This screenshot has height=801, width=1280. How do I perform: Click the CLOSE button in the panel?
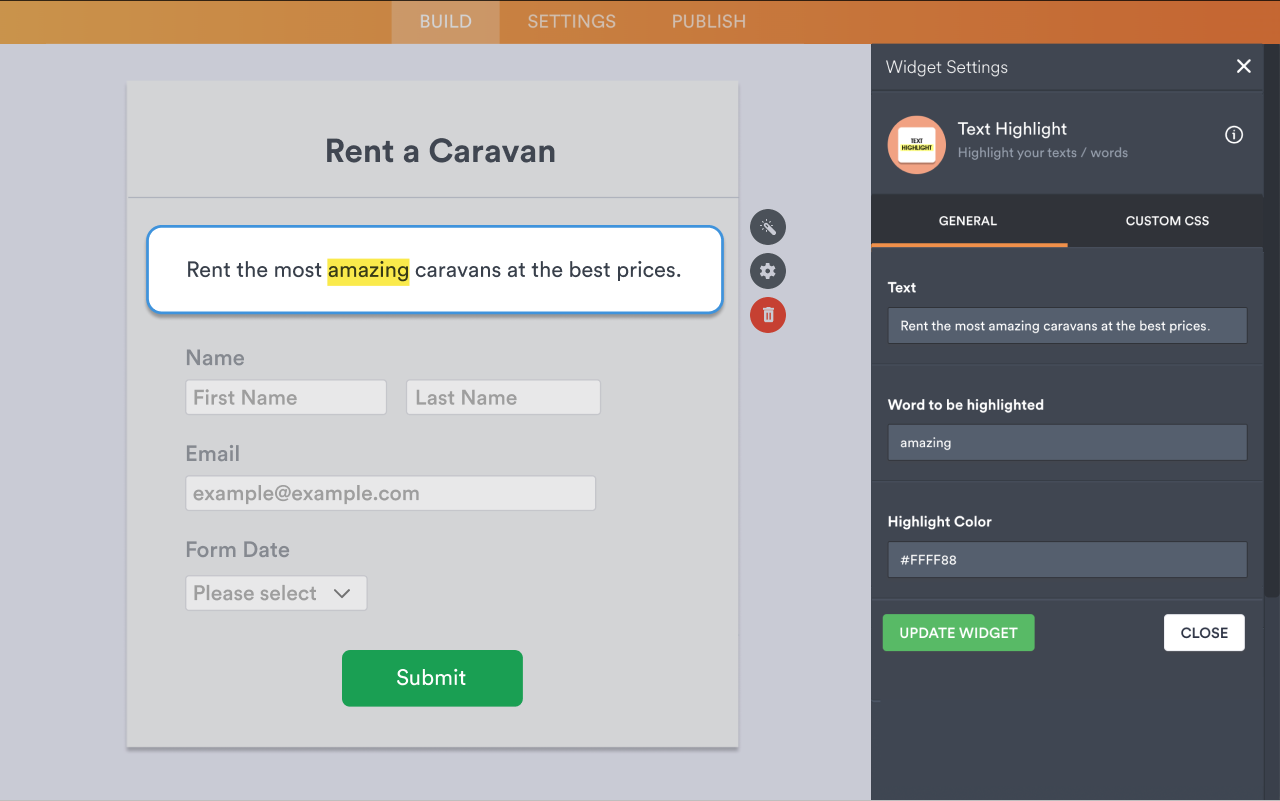point(1203,632)
